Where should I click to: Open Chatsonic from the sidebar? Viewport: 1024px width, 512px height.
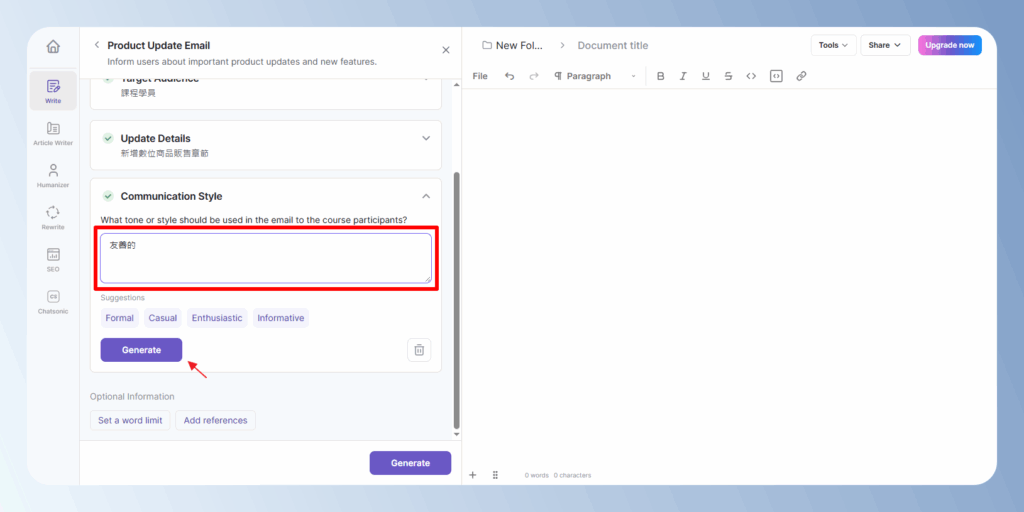(x=53, y=301)
